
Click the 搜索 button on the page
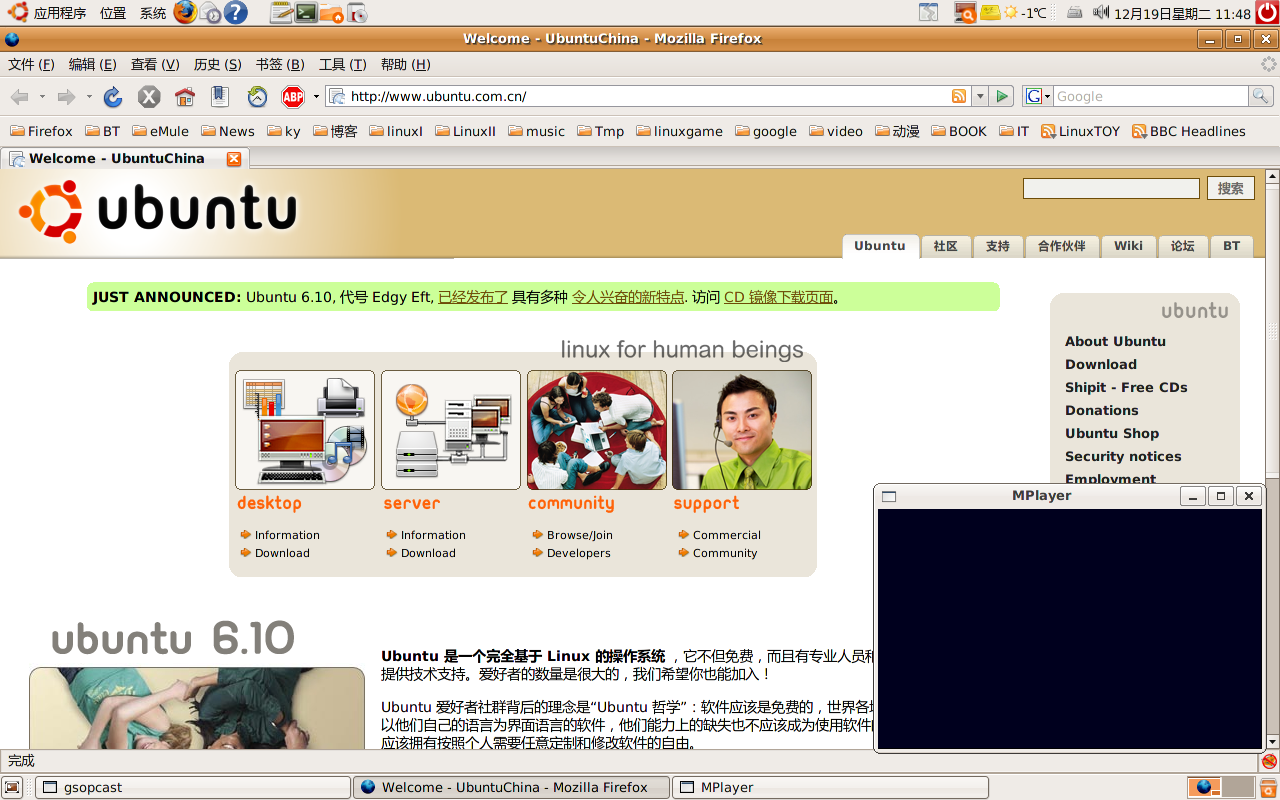tap(1230, 188)
